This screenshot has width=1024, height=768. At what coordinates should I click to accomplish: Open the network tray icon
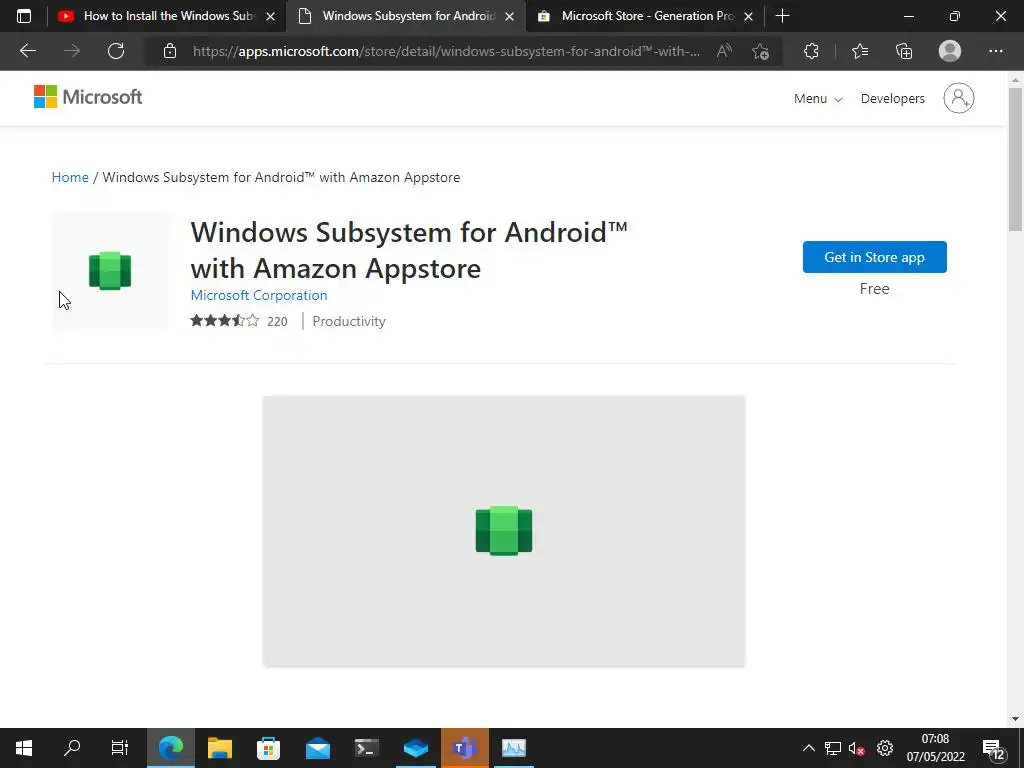click(x=833, y=748)
